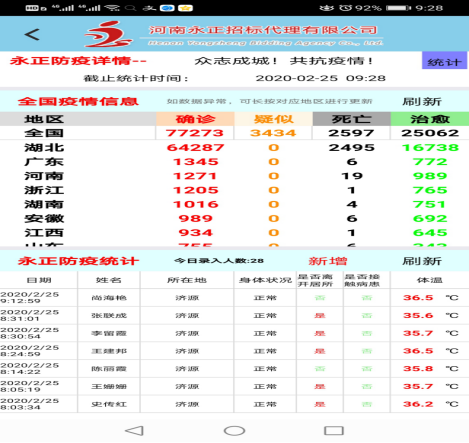Tap the back arrow in header
Viewport: 469px width, 443px height.
32,34
